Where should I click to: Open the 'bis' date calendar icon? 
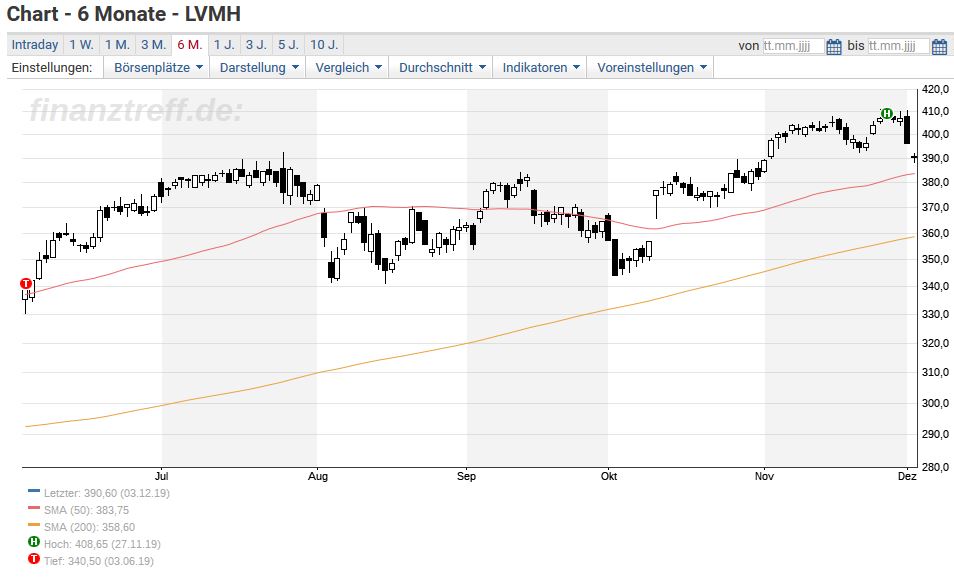pyautogui.click(x=939, y=46)
